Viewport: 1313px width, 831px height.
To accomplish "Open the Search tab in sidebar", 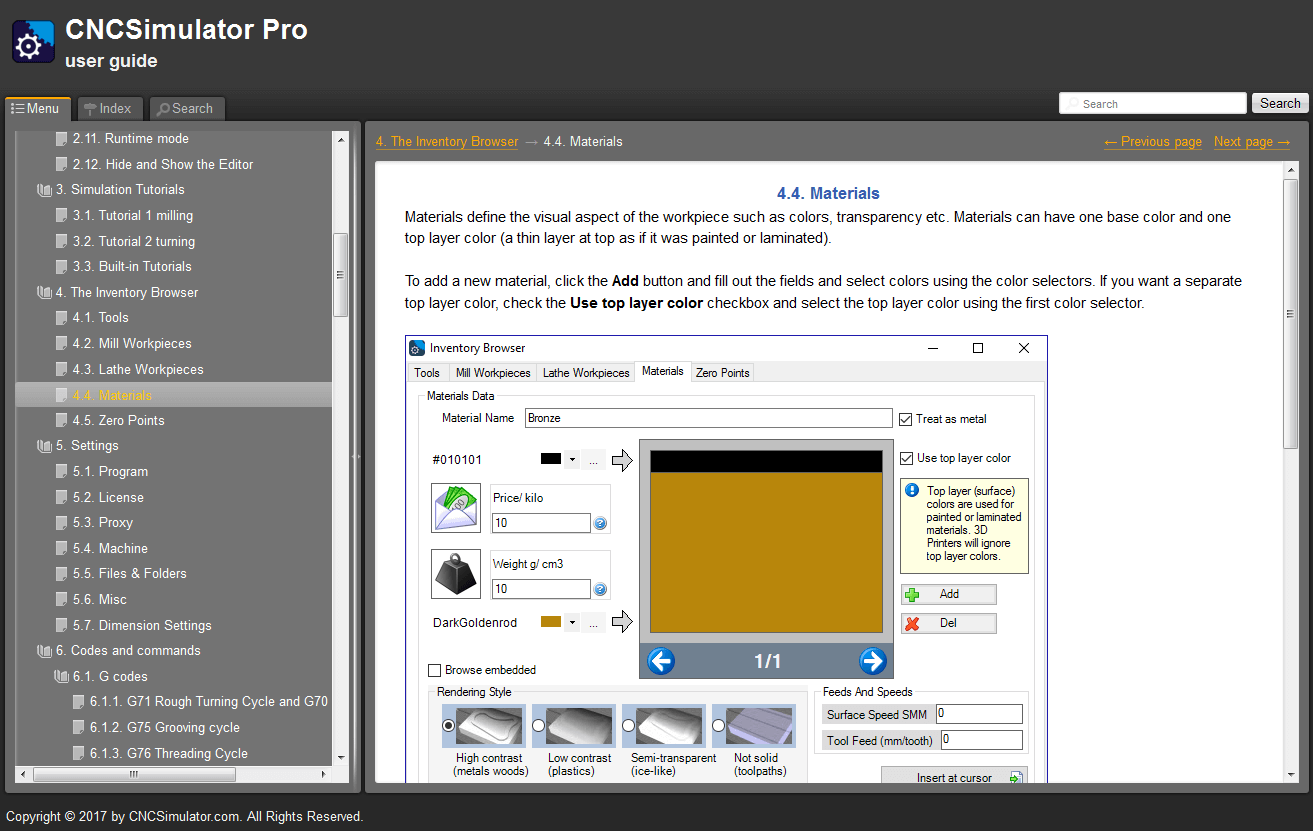I will (186, 108).
